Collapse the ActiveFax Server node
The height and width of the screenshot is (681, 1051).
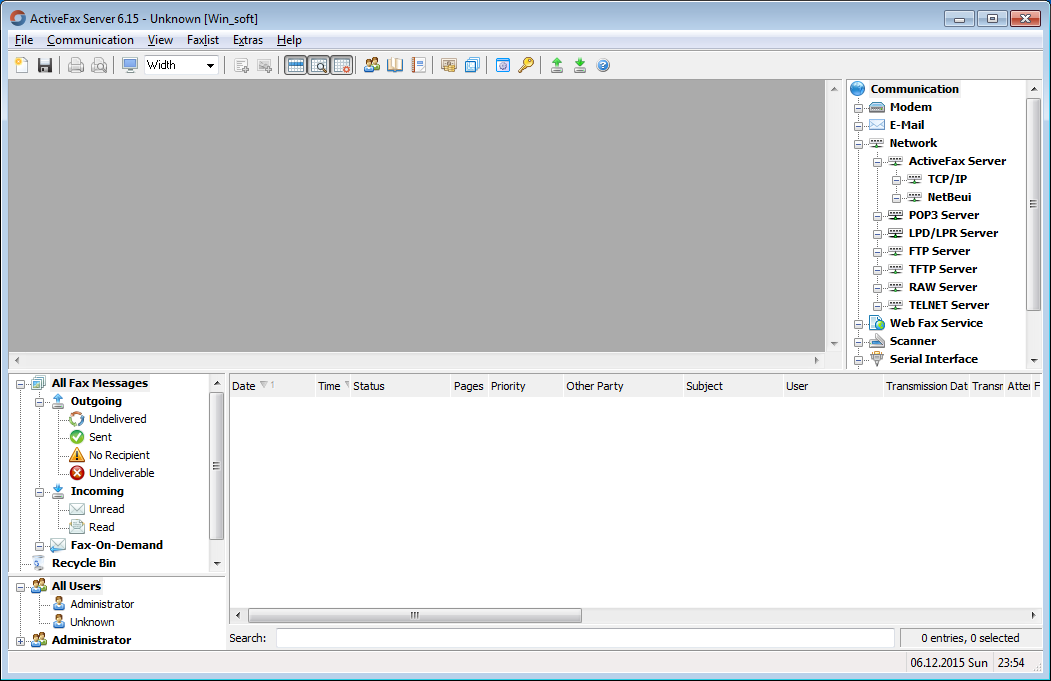[x=877, y=162]
